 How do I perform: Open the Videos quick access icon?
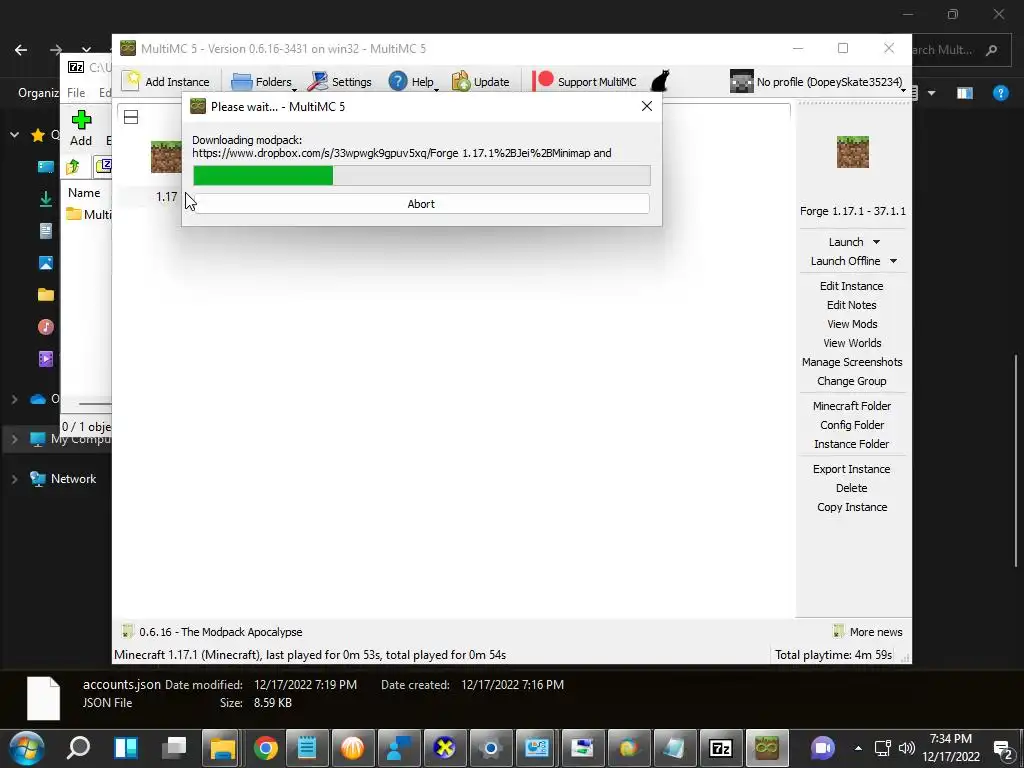(46, 359)
